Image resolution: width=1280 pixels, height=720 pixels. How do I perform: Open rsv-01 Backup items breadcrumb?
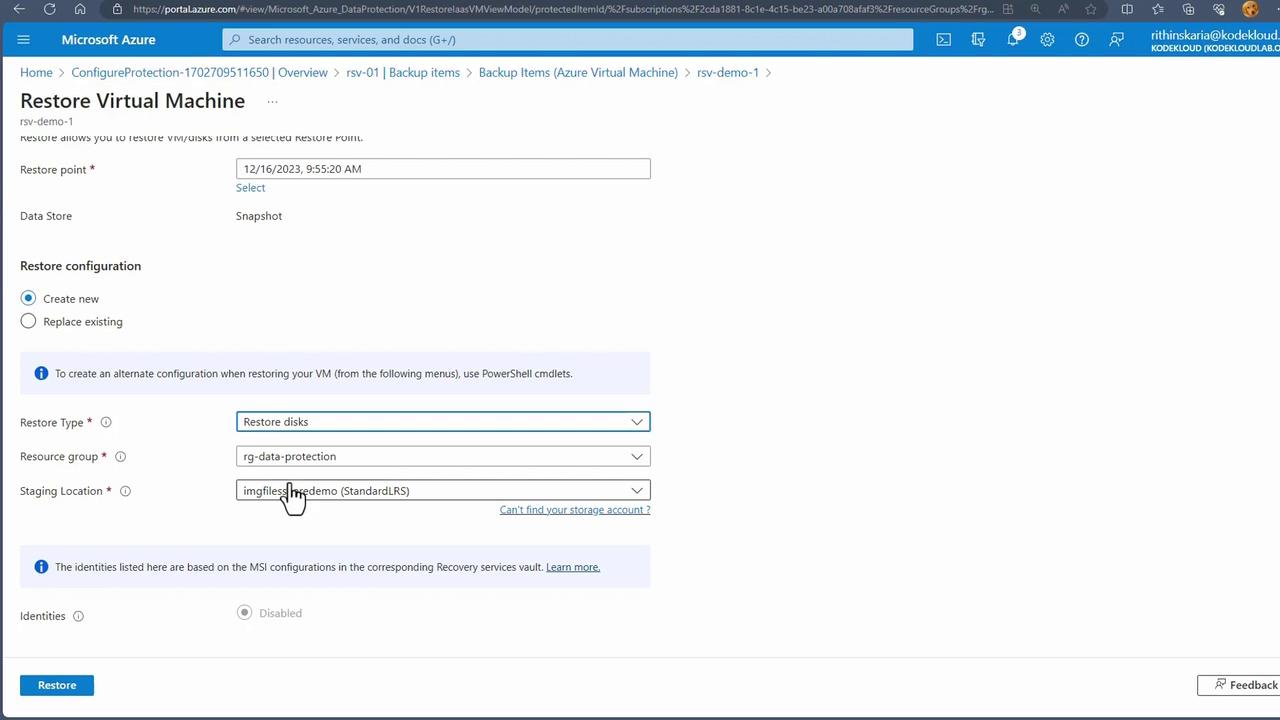coord(403,73)
